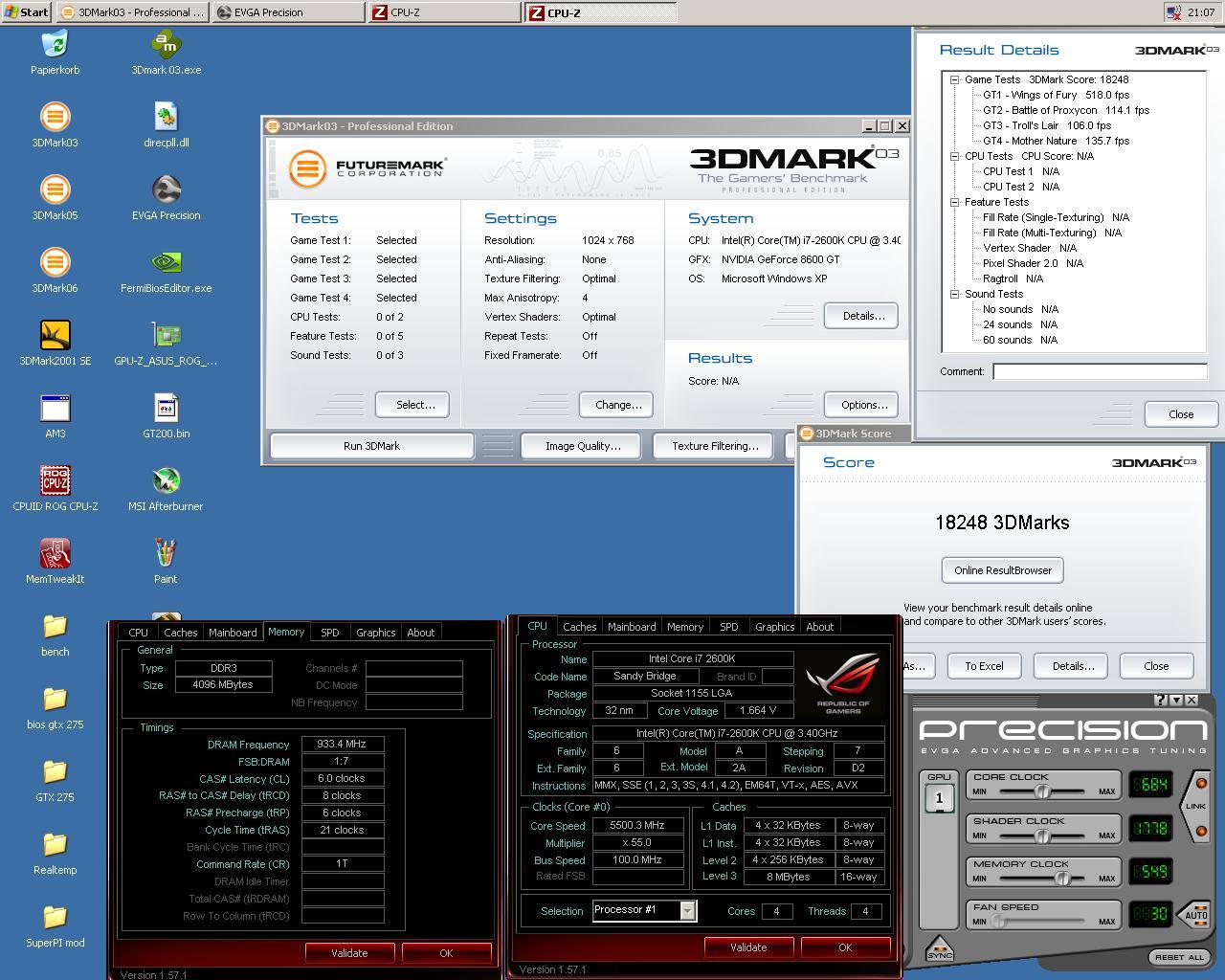This screenshot has width=1225, height=980.
Task: Click the Change... settings button
Action: (618, 405)
